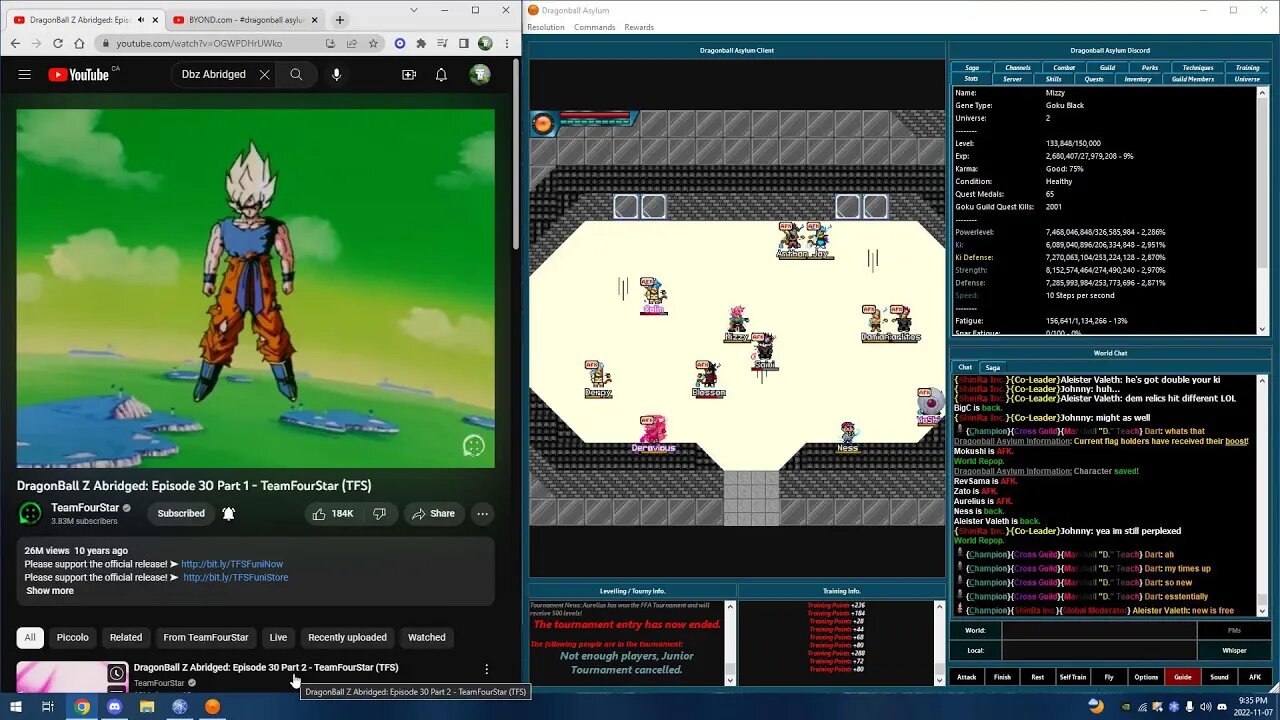Click the stats panel scrollbar down arrow
The height and width of the screenshot is (720, 1280).
pos(1262,329)
